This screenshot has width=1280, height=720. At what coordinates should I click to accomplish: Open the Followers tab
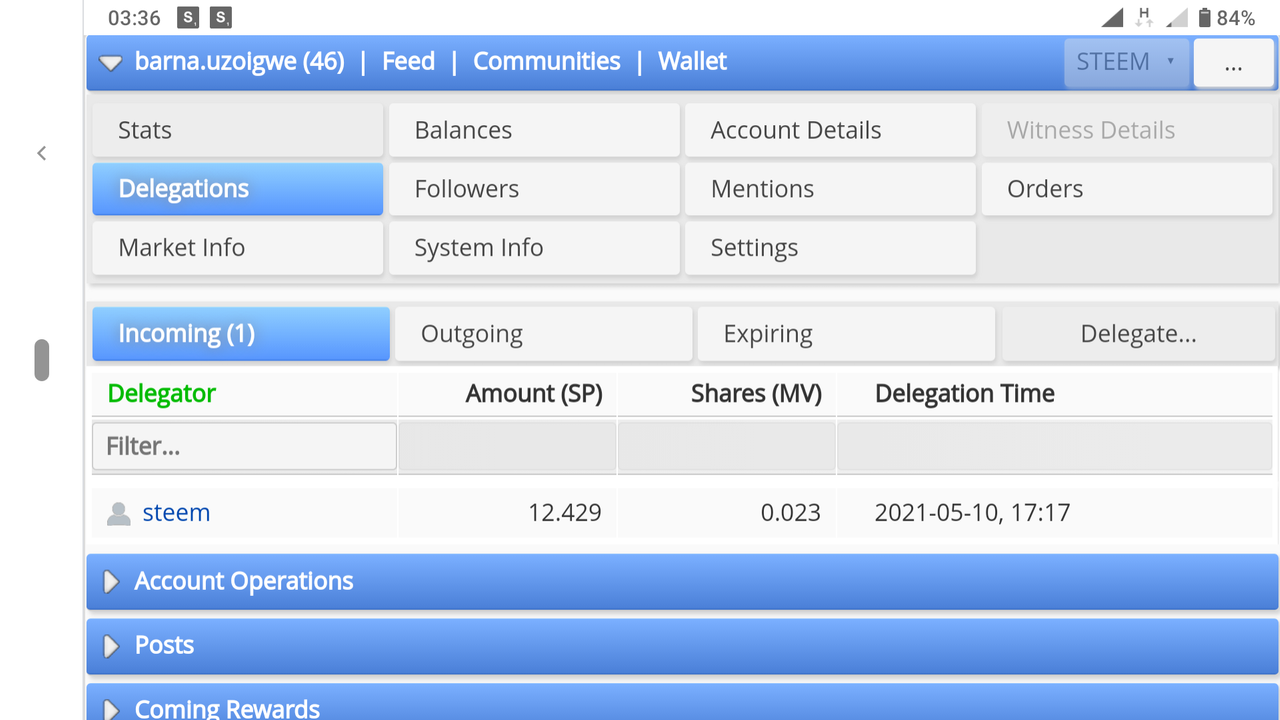(534, 189)
